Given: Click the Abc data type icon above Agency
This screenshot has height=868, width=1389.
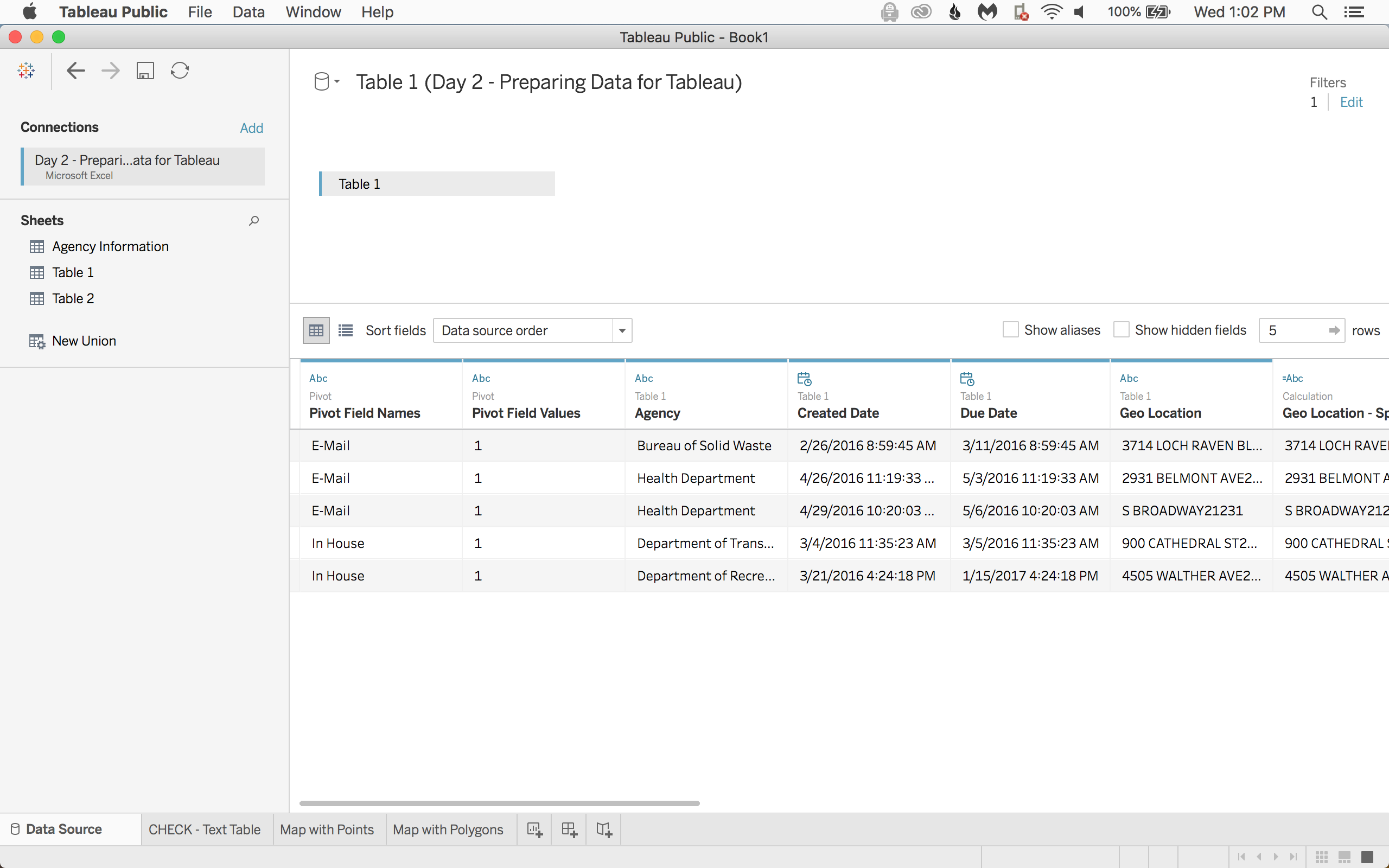Looking at the screenshot, I should [x=644, y=378].
